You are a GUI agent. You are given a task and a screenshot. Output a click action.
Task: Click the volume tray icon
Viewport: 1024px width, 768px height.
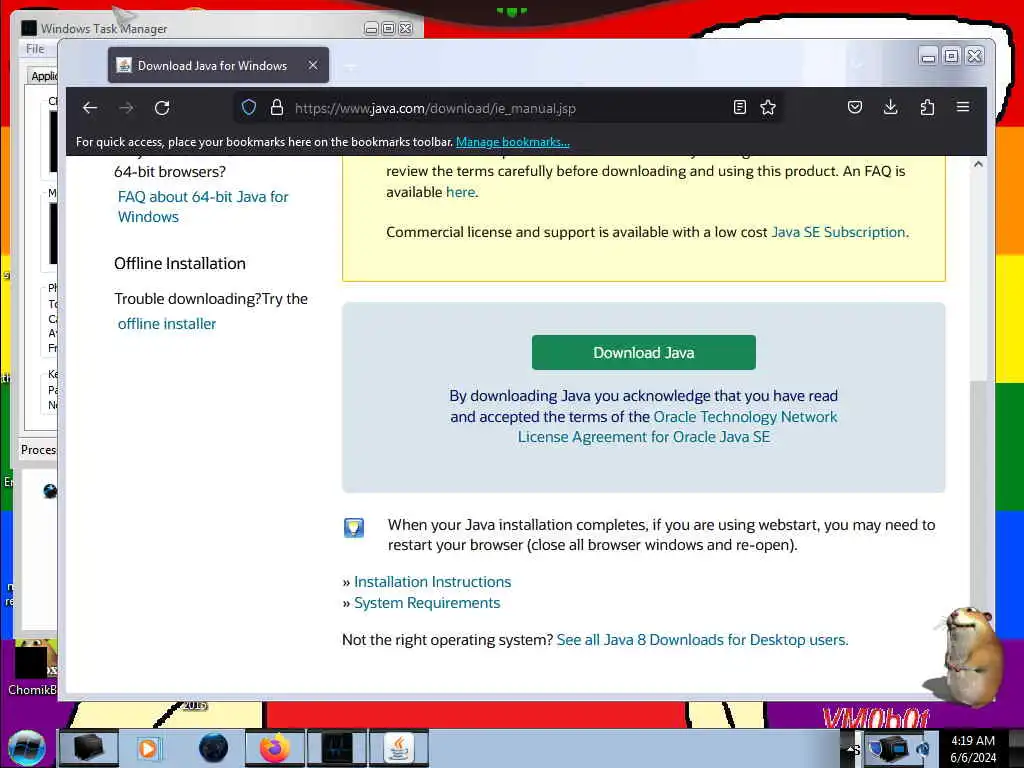(923, 748)
